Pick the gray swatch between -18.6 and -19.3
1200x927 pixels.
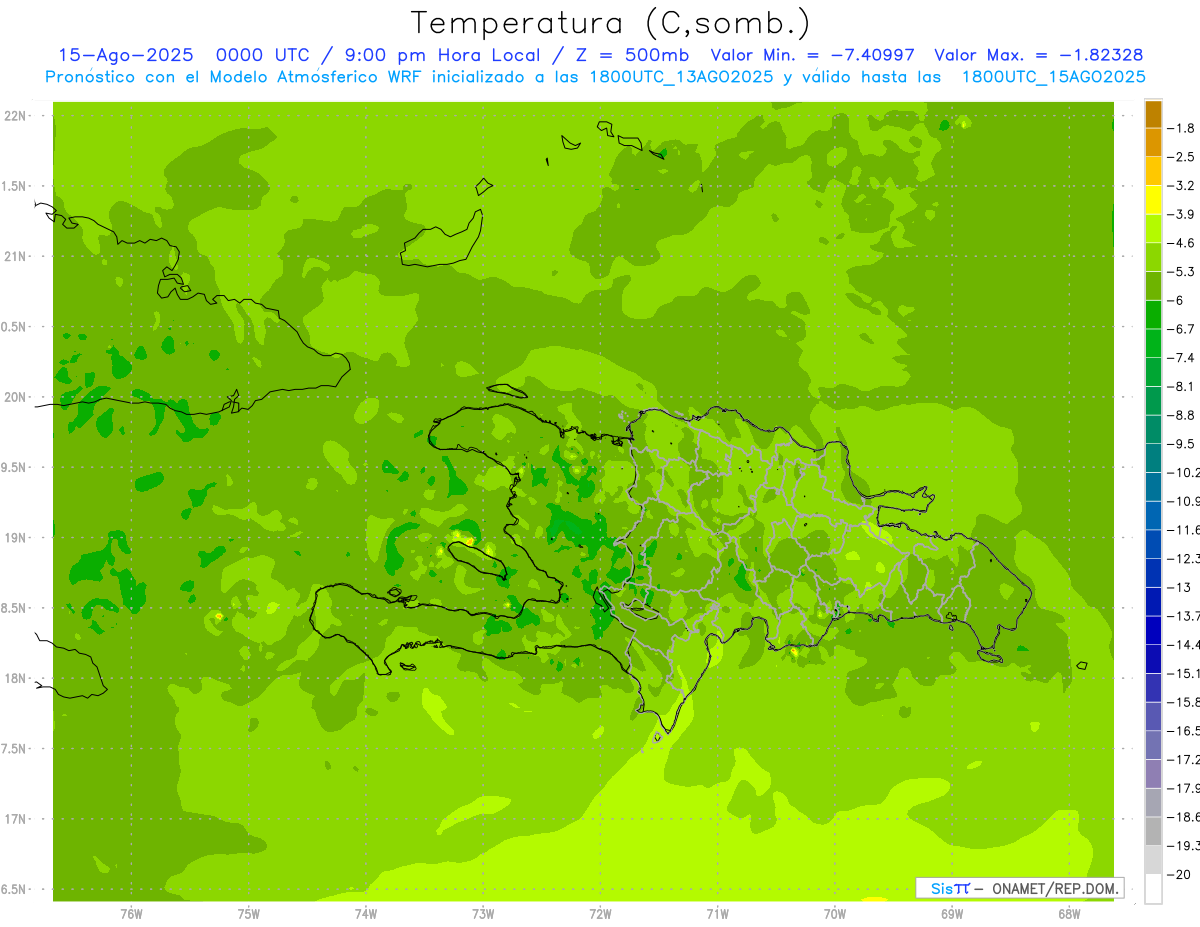(x=1153, y=832)
